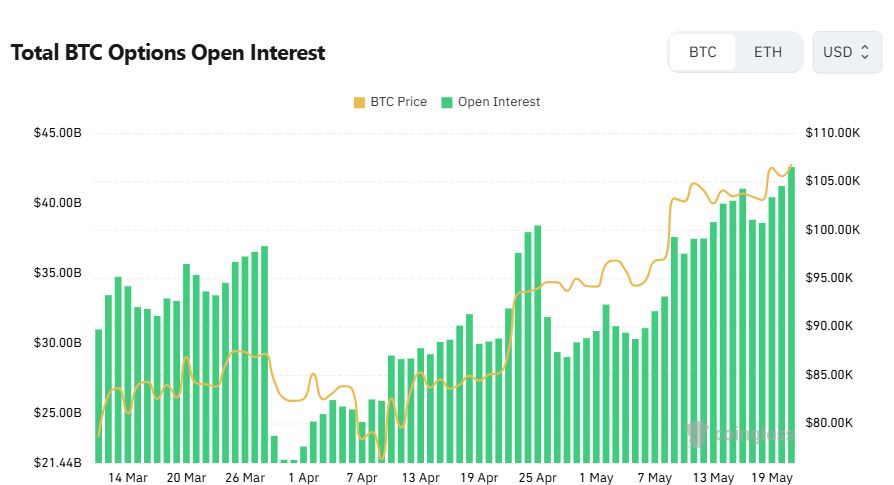Click the $45.00B y-axis label
Screen dimensions: 894x485
pyautogui.click(x=58, y=133)
